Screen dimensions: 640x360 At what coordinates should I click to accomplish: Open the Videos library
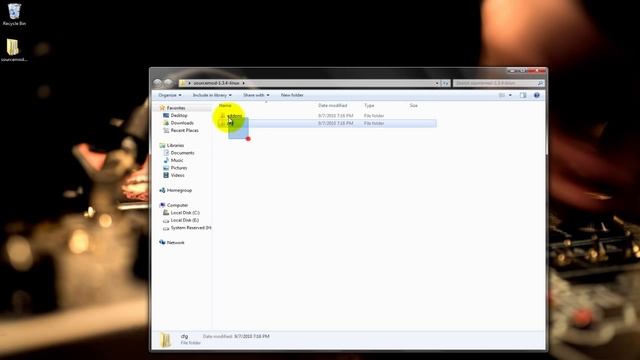(x=178, y=175)
